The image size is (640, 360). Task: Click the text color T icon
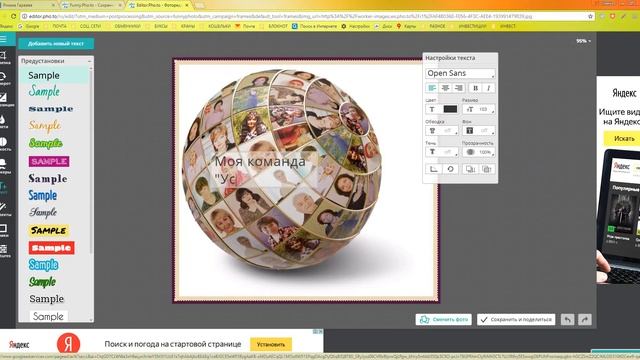tap(432, 109)
